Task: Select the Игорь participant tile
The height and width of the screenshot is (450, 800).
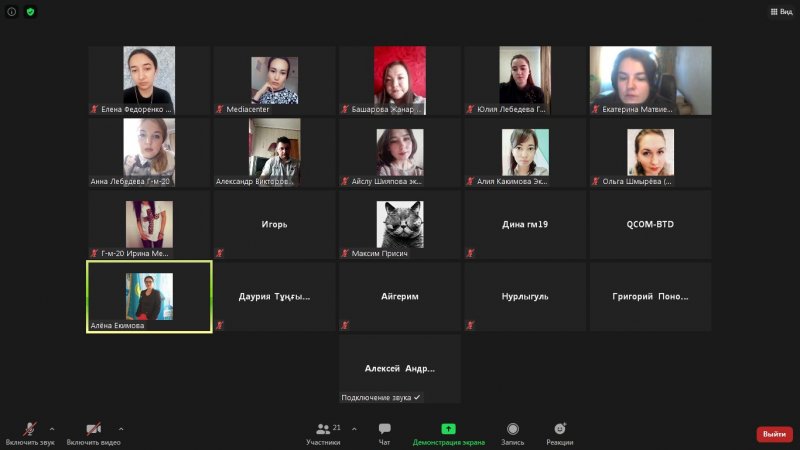Action: pyautogui.click(x=274, y=225)
